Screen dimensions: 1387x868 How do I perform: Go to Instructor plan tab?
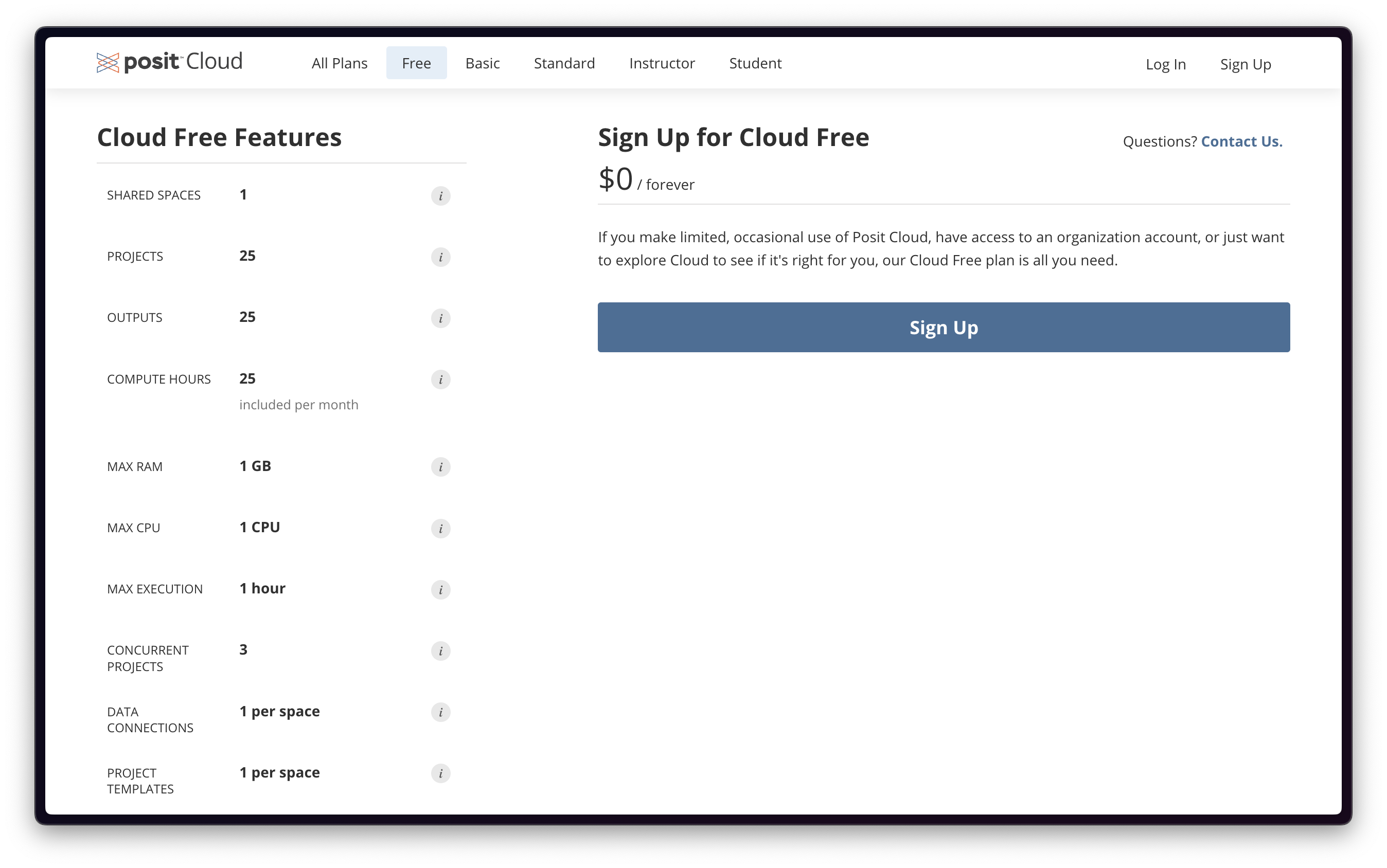(x=662, y=63)
